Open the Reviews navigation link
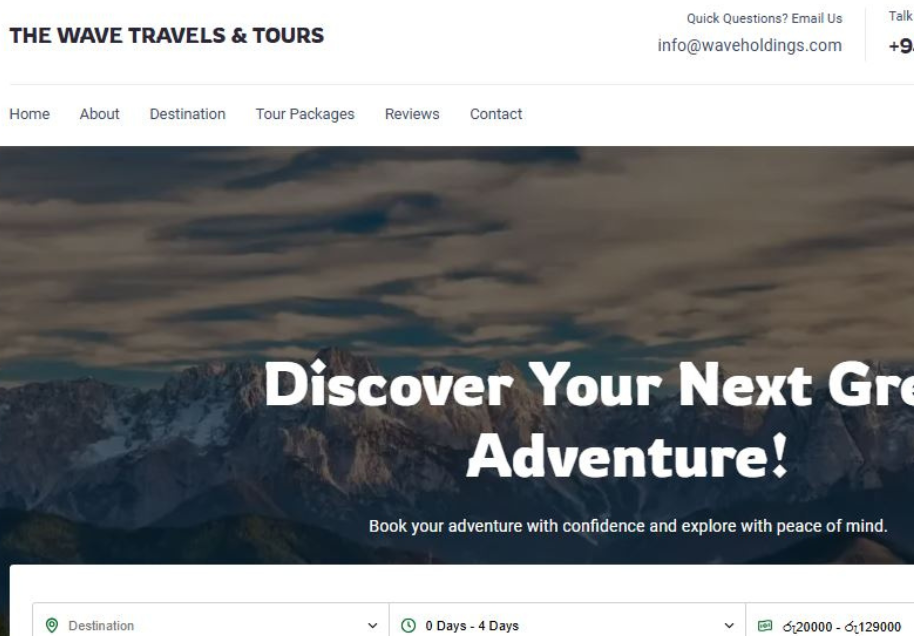Screen dimensions: 914x636 pyautogui.click(x=412, y=114)
